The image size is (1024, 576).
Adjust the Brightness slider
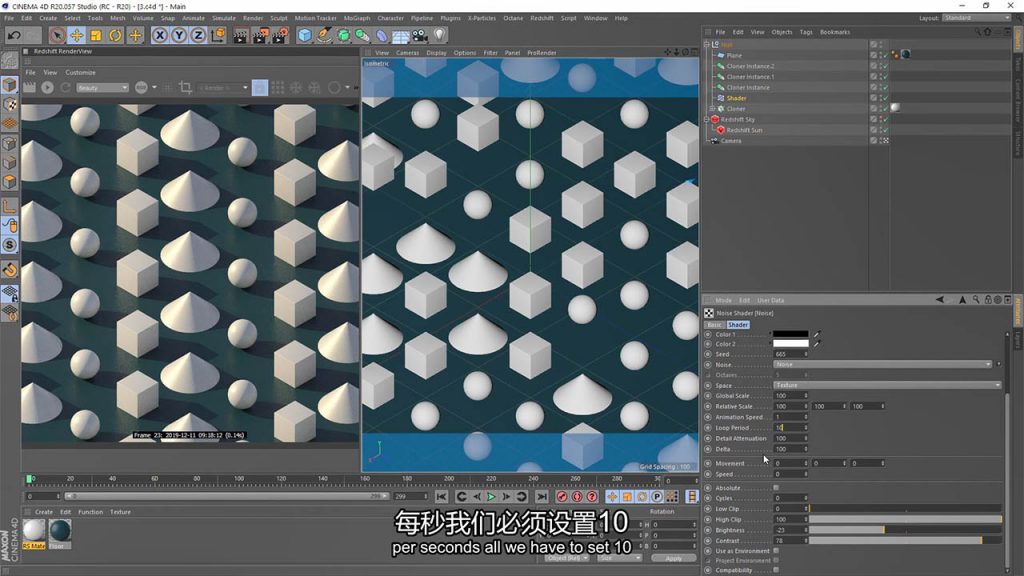[905, 530]
